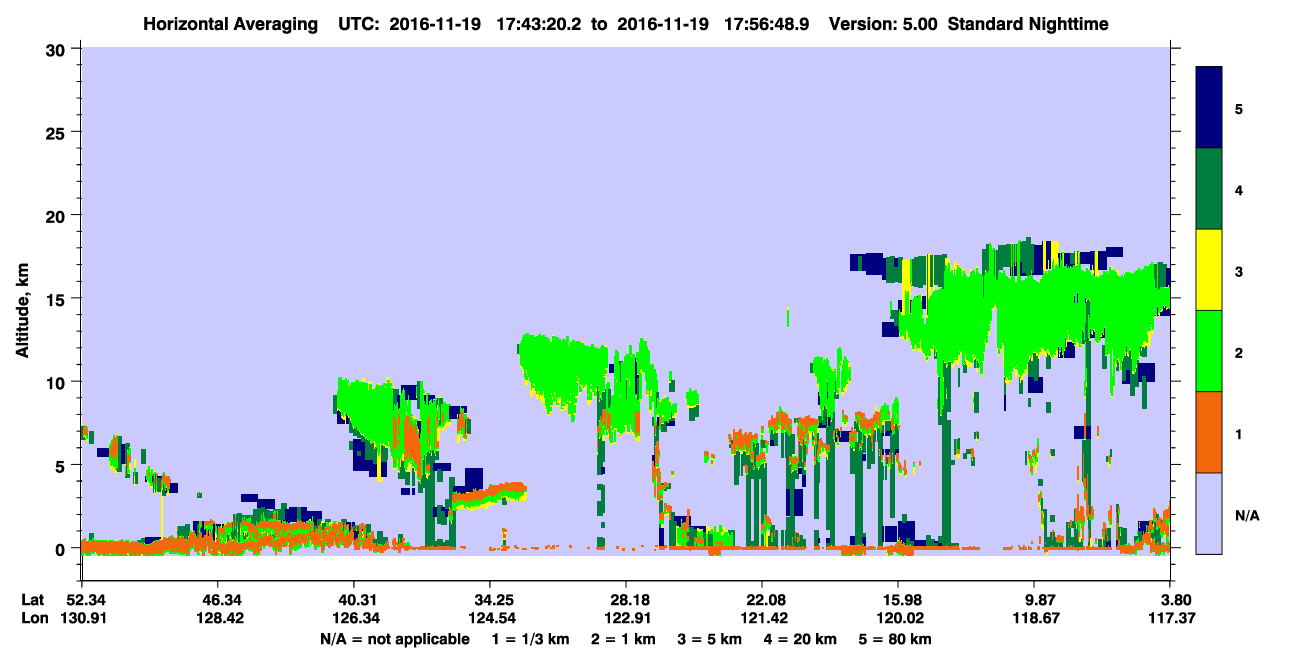Click the 'Lon' row label
The image size is (1300, 667).
tap(33, 618)
